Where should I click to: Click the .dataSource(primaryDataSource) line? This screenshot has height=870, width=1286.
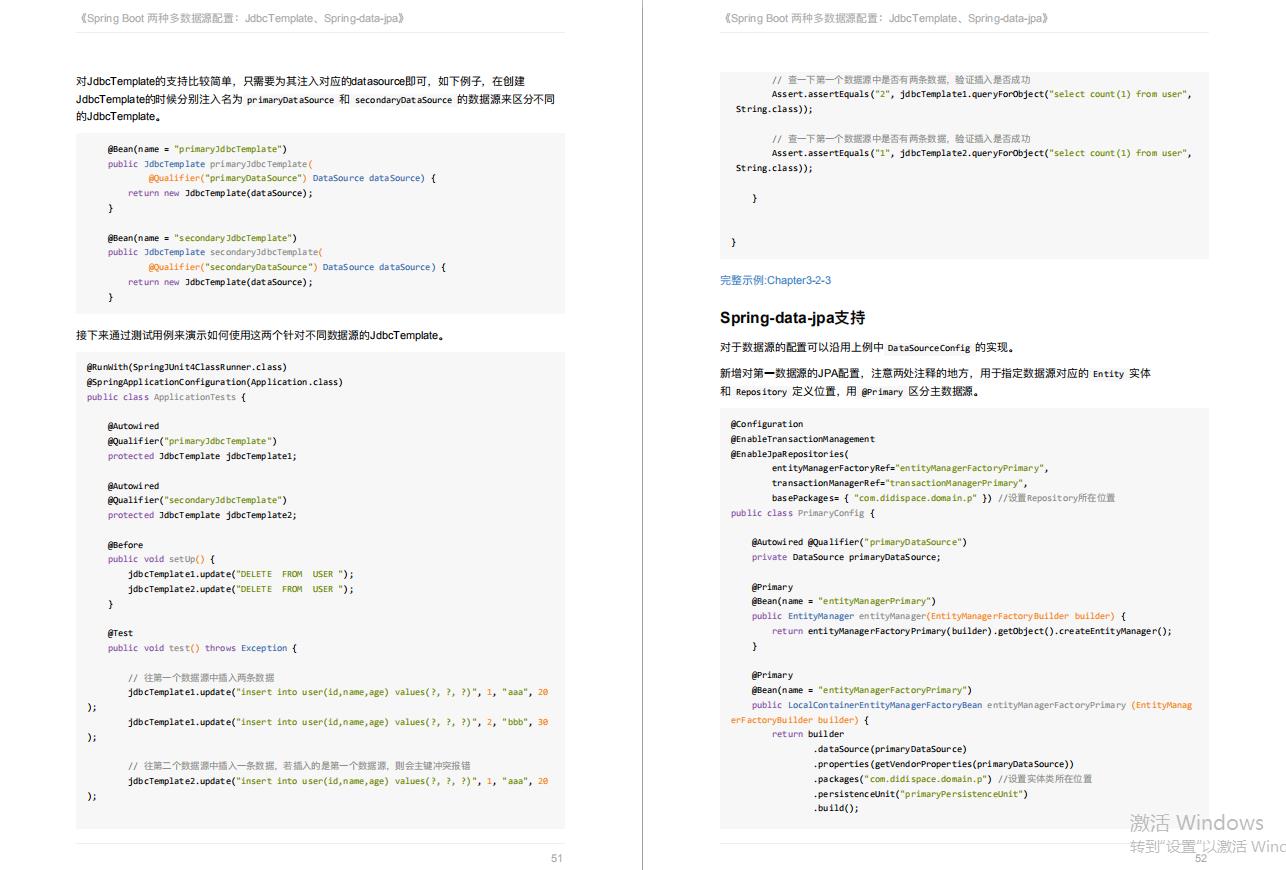click(890, 749)
